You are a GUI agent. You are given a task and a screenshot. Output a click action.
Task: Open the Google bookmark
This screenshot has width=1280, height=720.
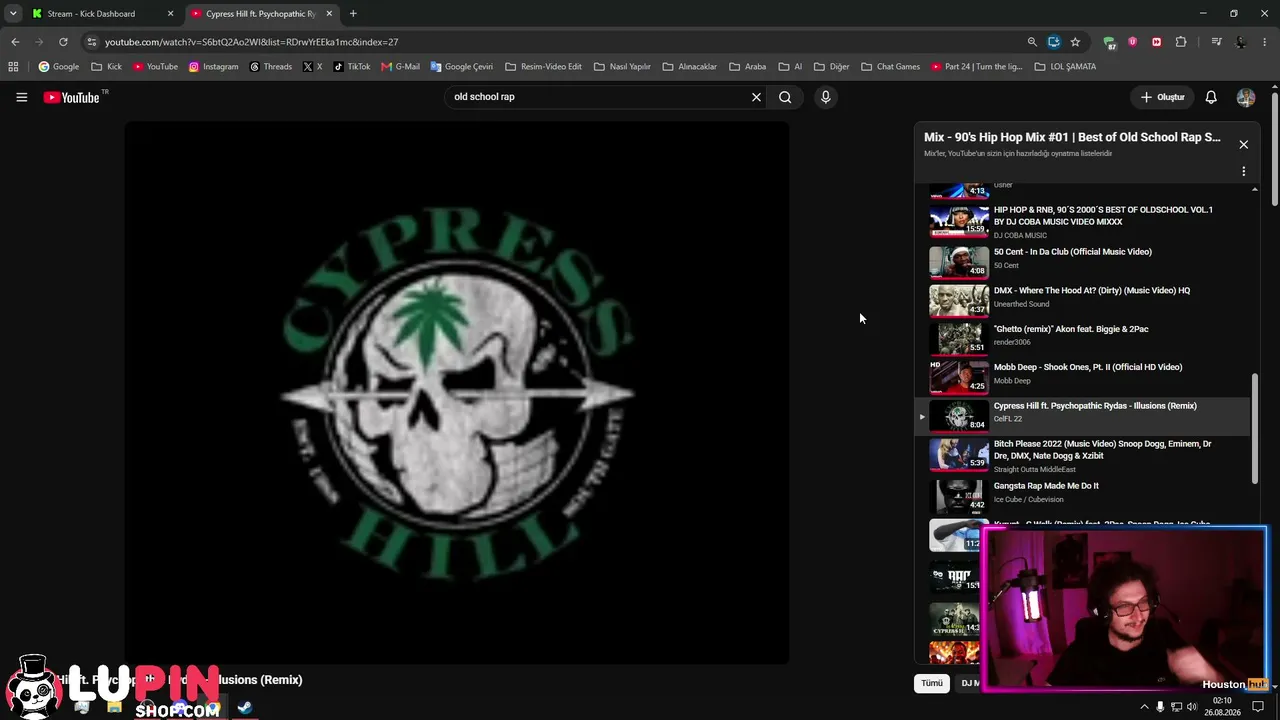pos(58,67)
